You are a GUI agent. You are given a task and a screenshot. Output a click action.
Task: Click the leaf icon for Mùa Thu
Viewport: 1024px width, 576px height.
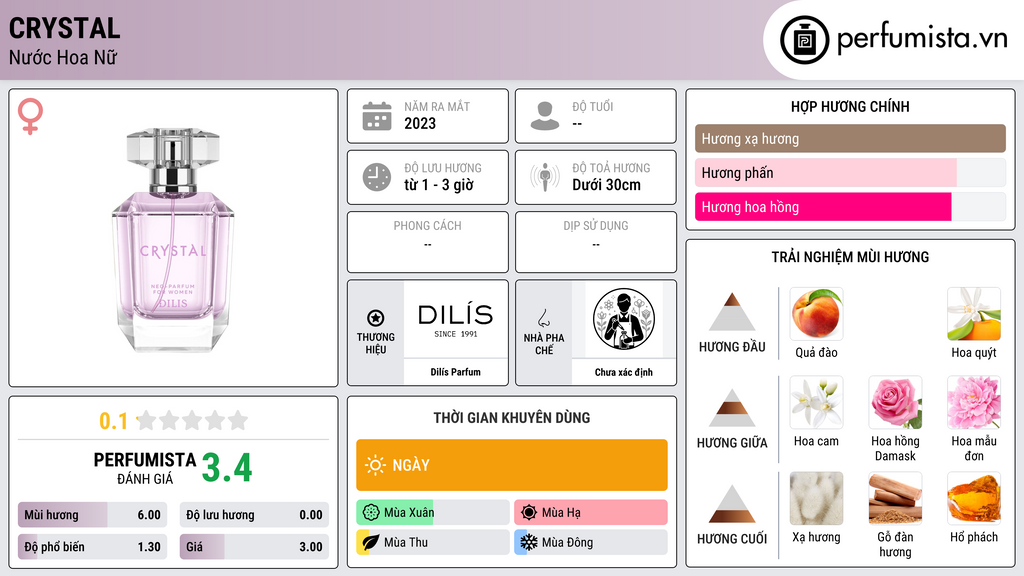371,542
